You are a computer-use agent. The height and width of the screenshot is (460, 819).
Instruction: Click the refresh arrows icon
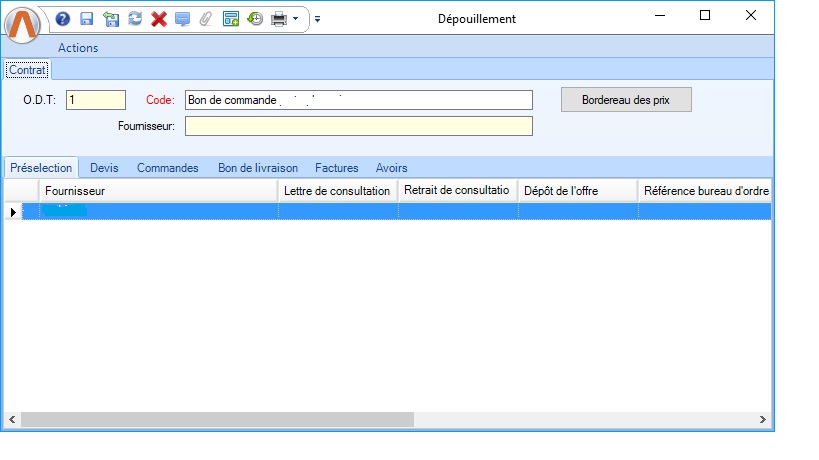(134, 18)
